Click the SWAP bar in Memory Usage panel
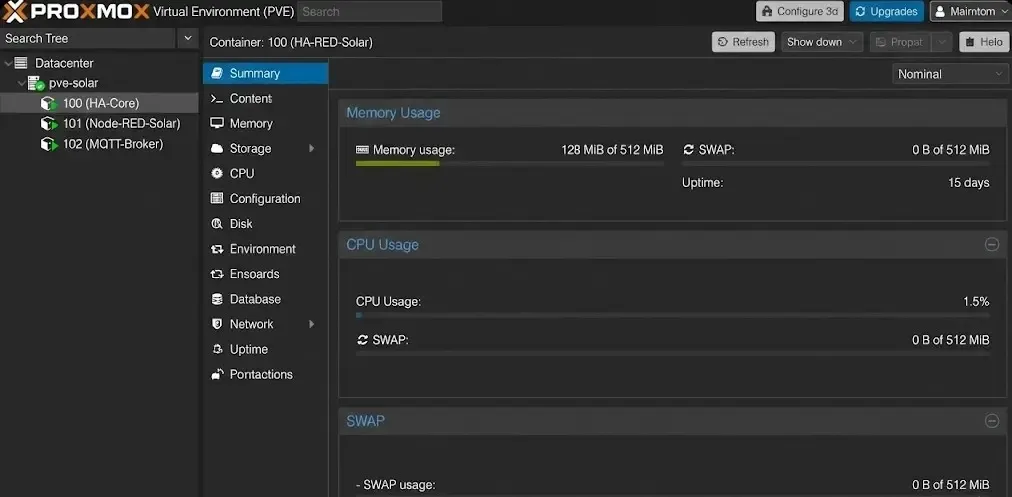Screen dimensions: 1012x497 836,164
